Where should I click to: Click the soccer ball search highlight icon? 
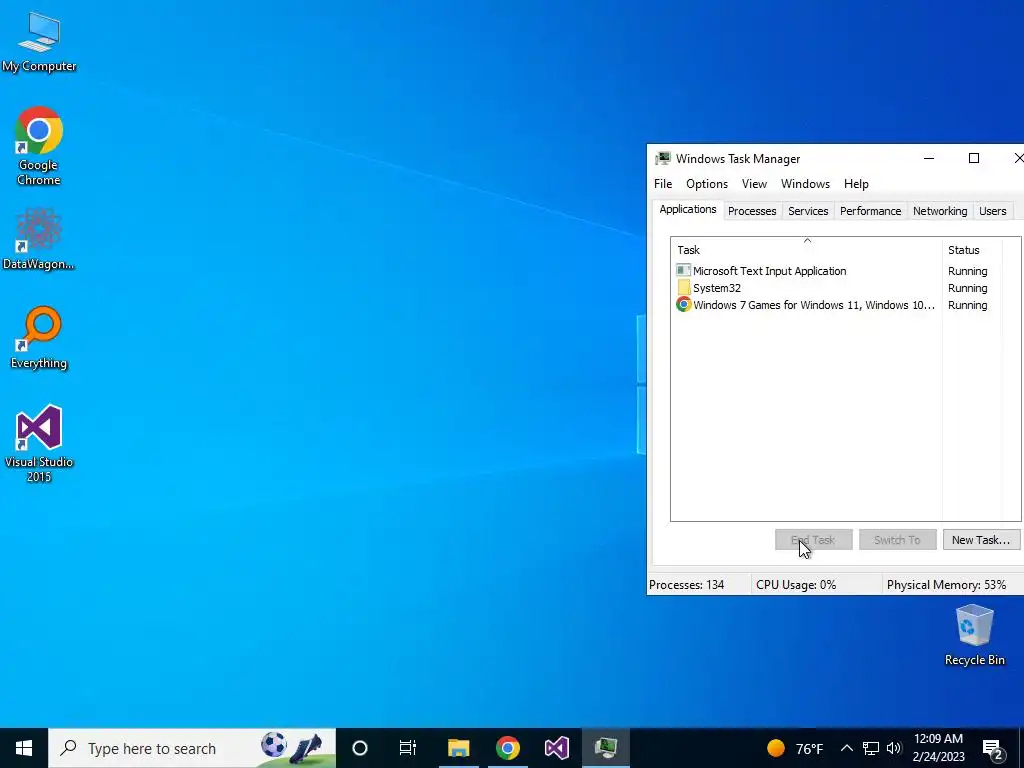(273, 744)
